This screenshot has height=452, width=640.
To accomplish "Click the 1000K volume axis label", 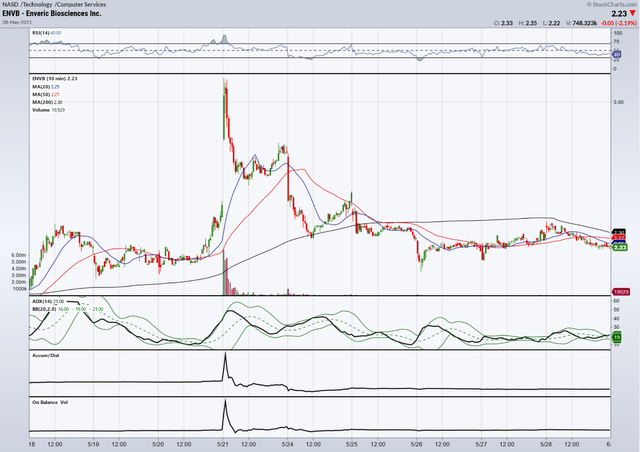I will (x=20, y=289).
